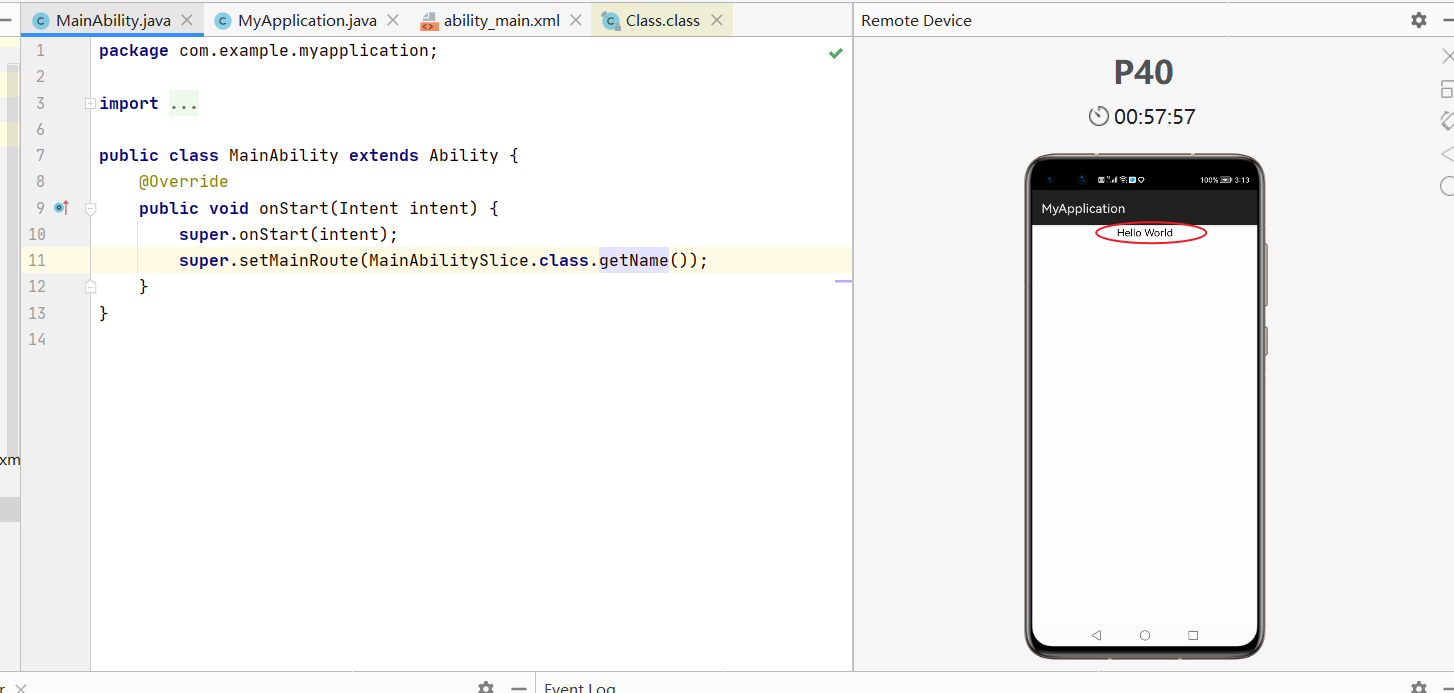Click the Hello World text on phone

[1145, 232]
